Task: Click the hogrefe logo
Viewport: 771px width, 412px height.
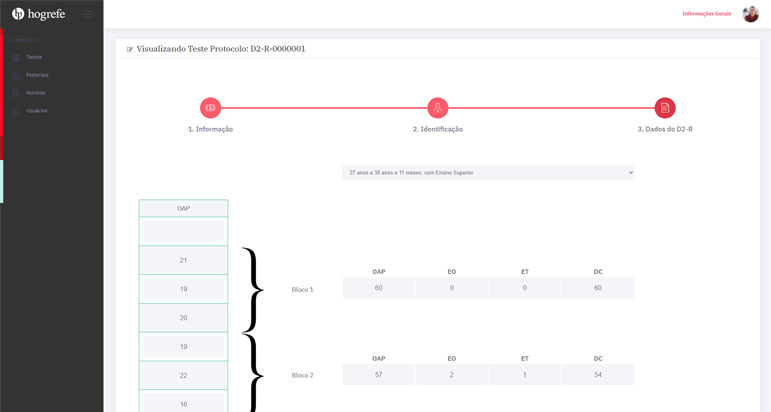Action: [x=38, y=14]
